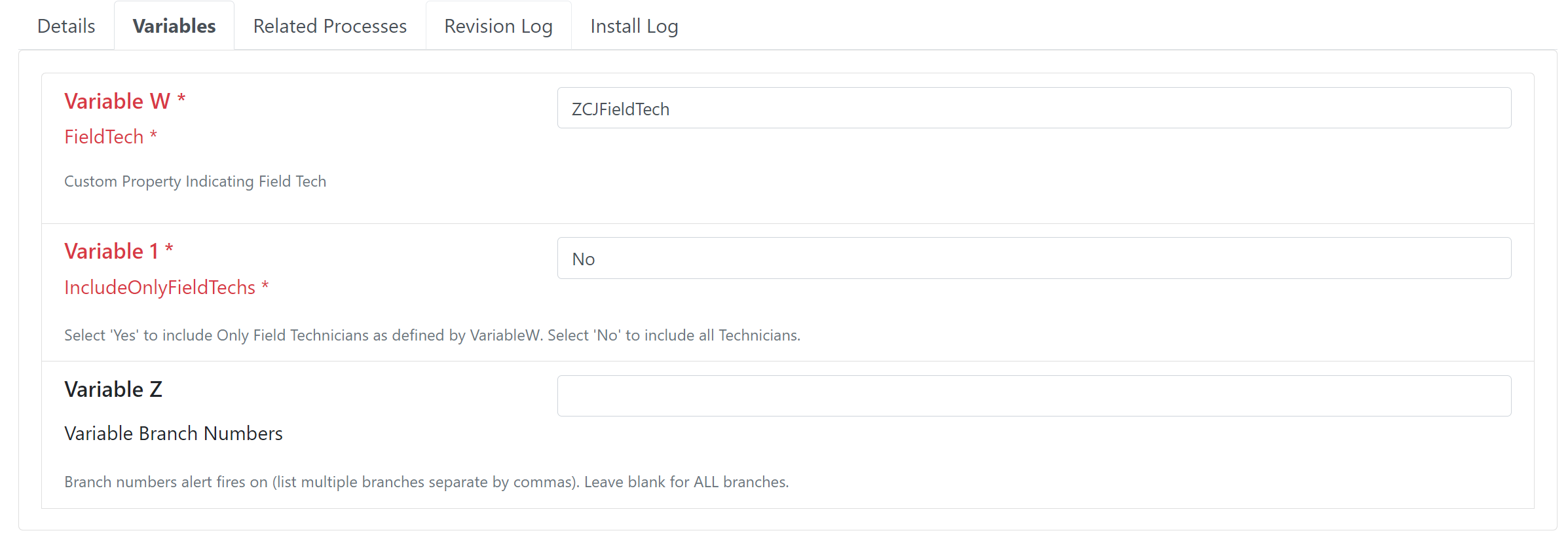Open the Details tab

[x=66, y=26]
